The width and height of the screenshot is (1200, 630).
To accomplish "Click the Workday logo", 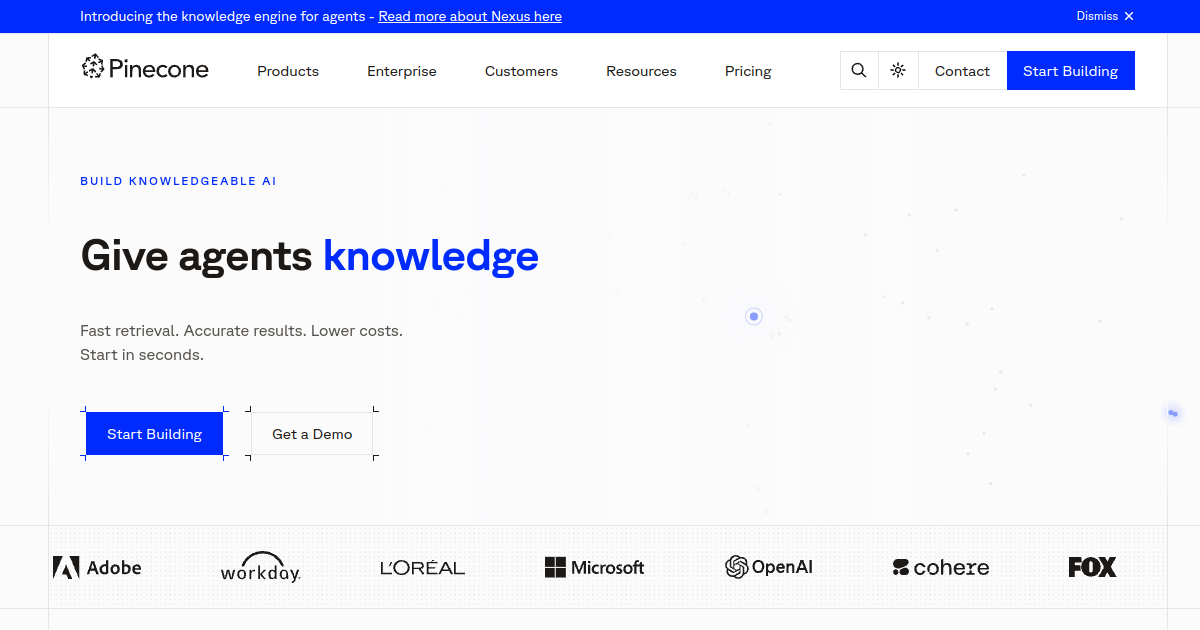I will tap(260, 567).
